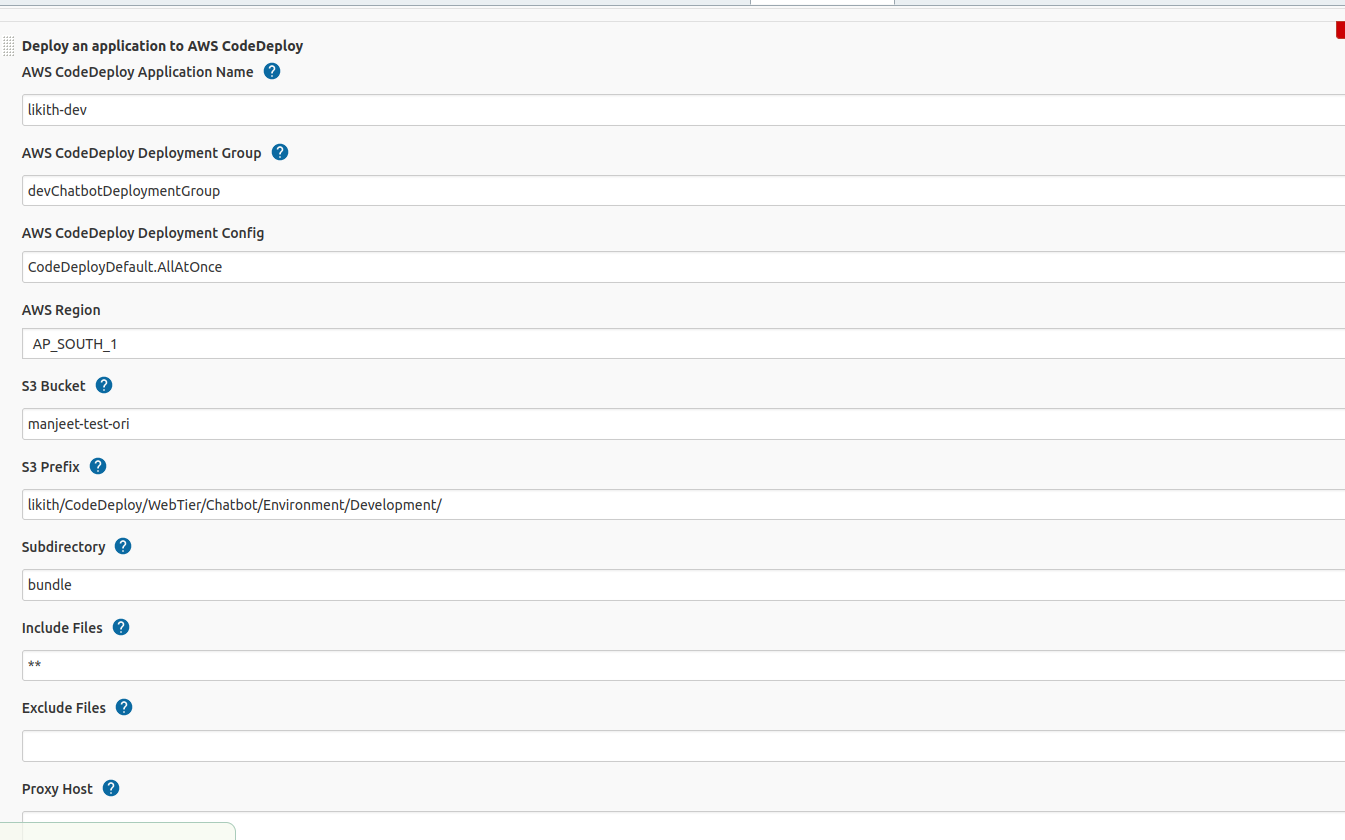
Task: View help for the Proxy Host field
Action: tap(110, 788)
